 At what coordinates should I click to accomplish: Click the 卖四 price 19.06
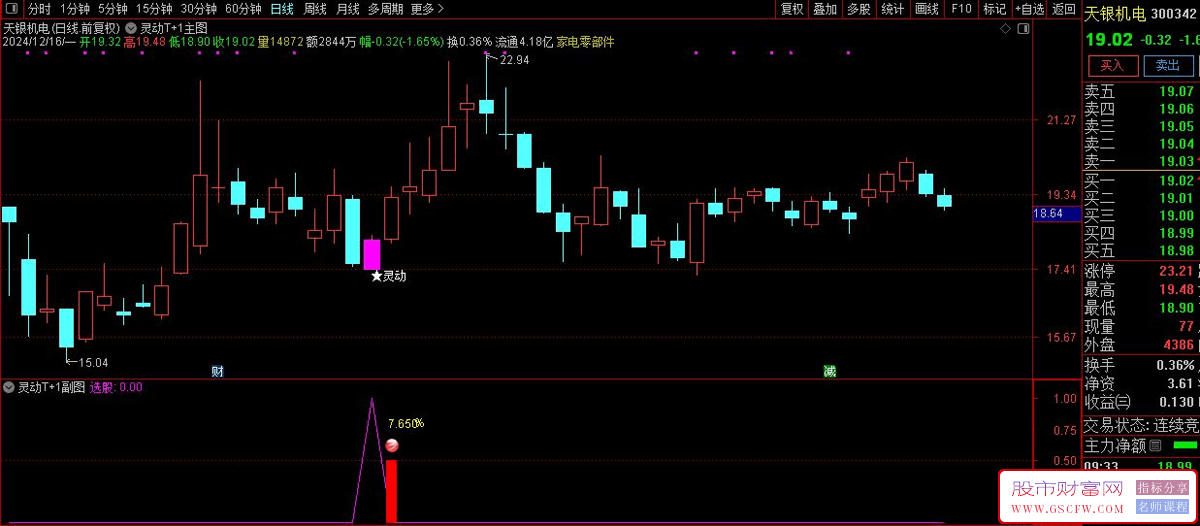tap(1176, 109)
